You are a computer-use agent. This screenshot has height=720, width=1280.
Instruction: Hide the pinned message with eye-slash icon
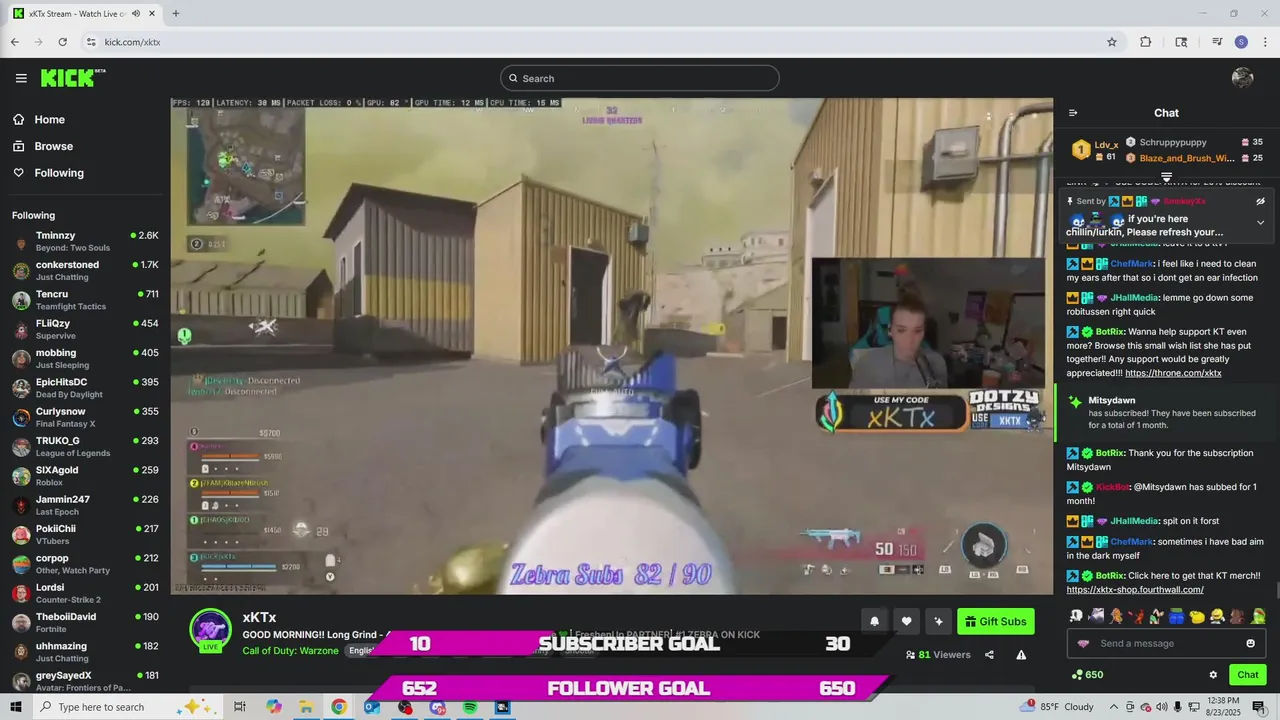tap(1260, 201)
